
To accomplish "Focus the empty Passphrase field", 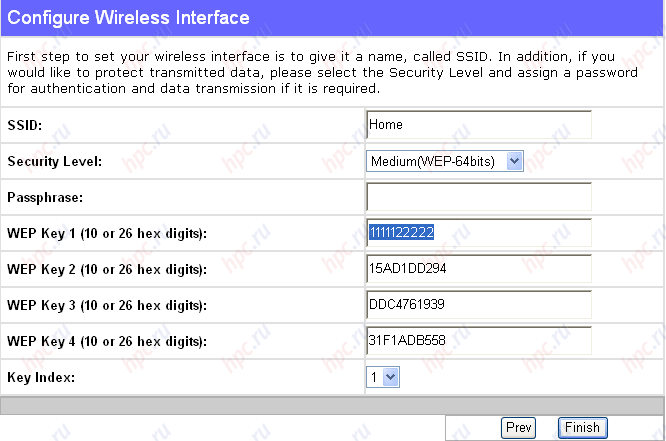I will [x=479, y=197].
